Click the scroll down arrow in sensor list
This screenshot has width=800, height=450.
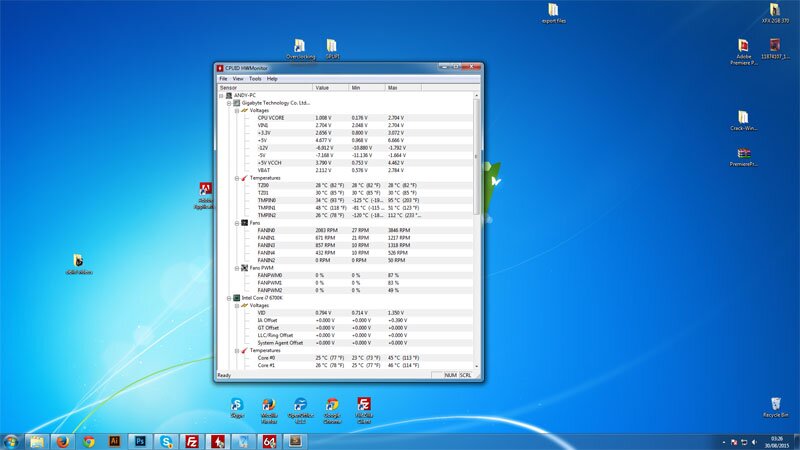coord(477,366)
